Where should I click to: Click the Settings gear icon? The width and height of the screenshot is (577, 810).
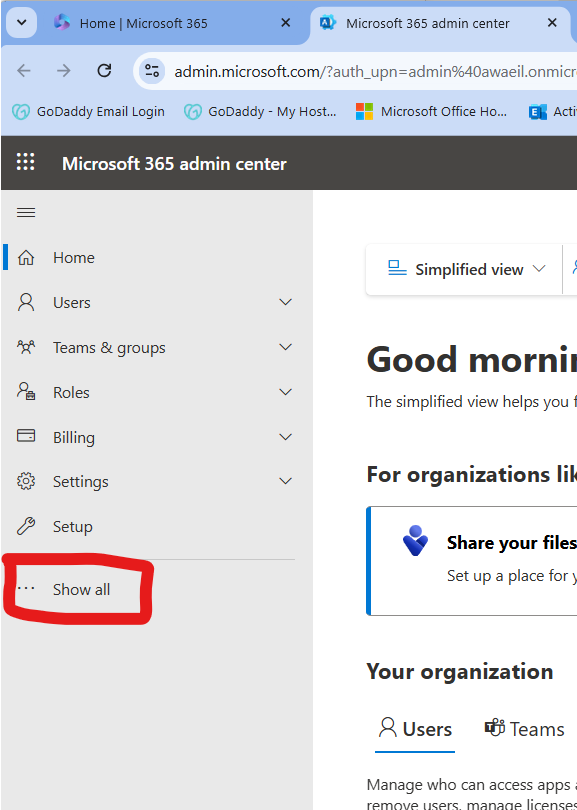pos(26,481)
